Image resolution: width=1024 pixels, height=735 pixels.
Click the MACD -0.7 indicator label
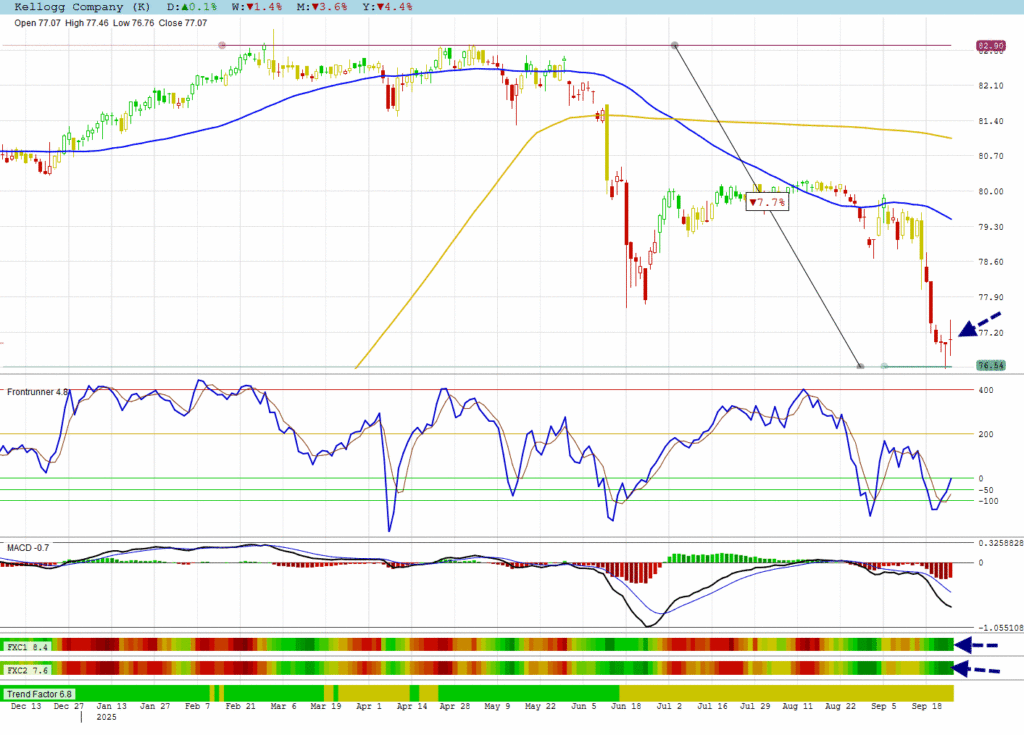[x=28, y=548]
